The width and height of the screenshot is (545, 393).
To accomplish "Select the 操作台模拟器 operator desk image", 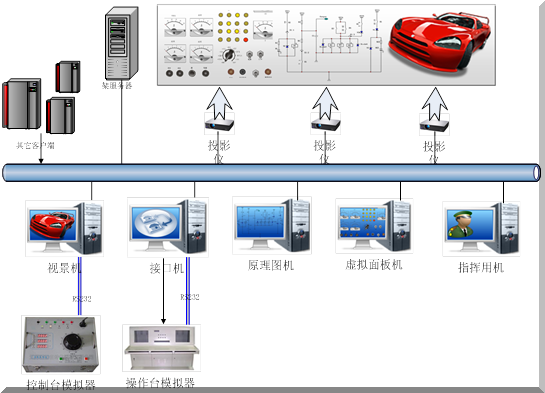I will pos(162,348).
